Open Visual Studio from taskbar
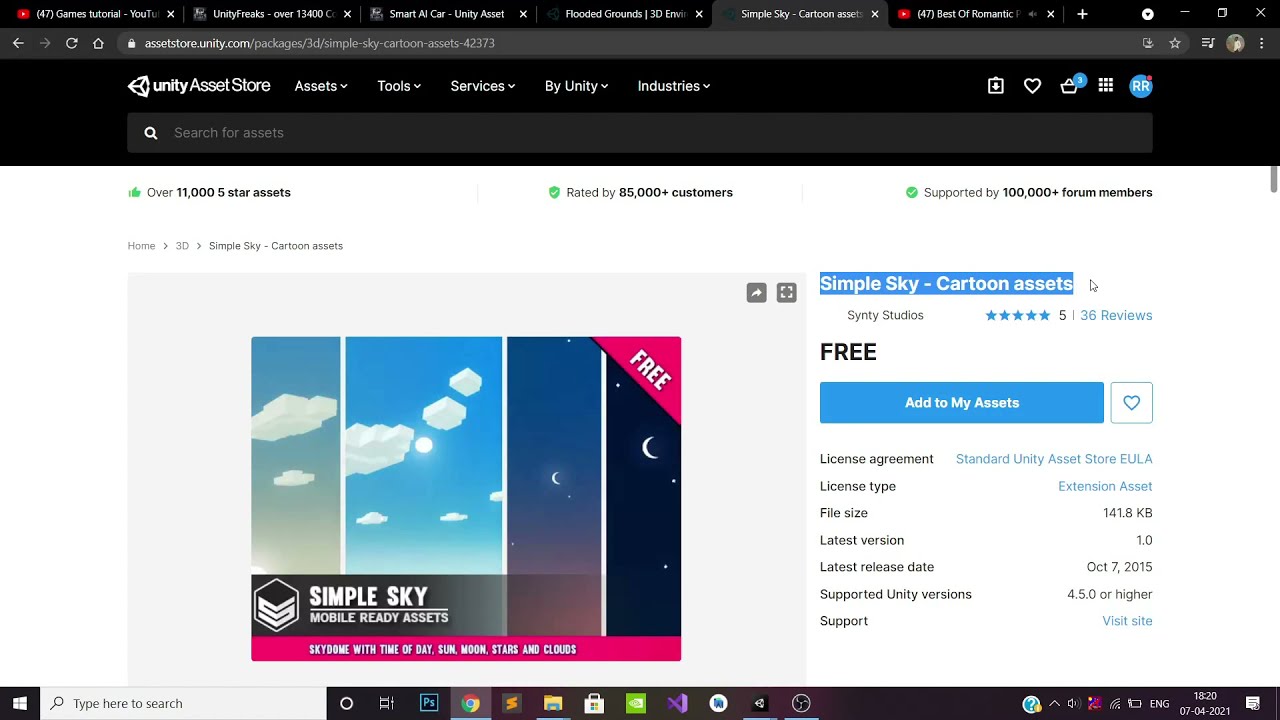Screen dimensions: 1280x720 pos(677,703)
